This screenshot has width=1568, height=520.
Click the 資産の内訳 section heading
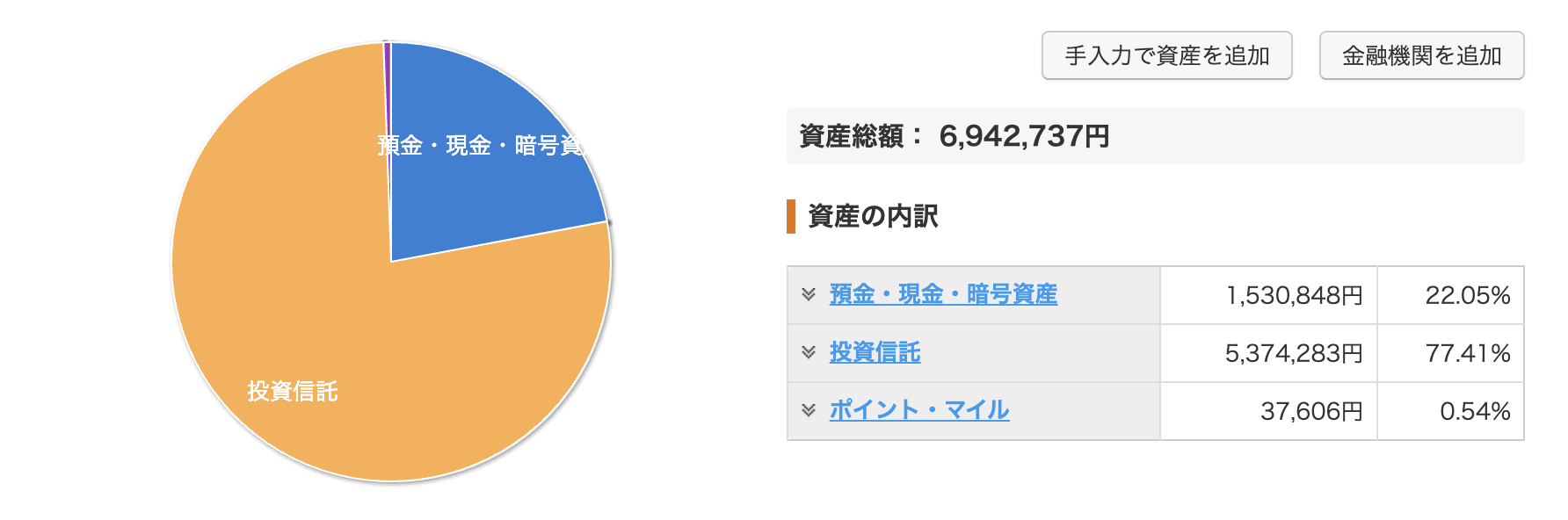pos(873,216)
